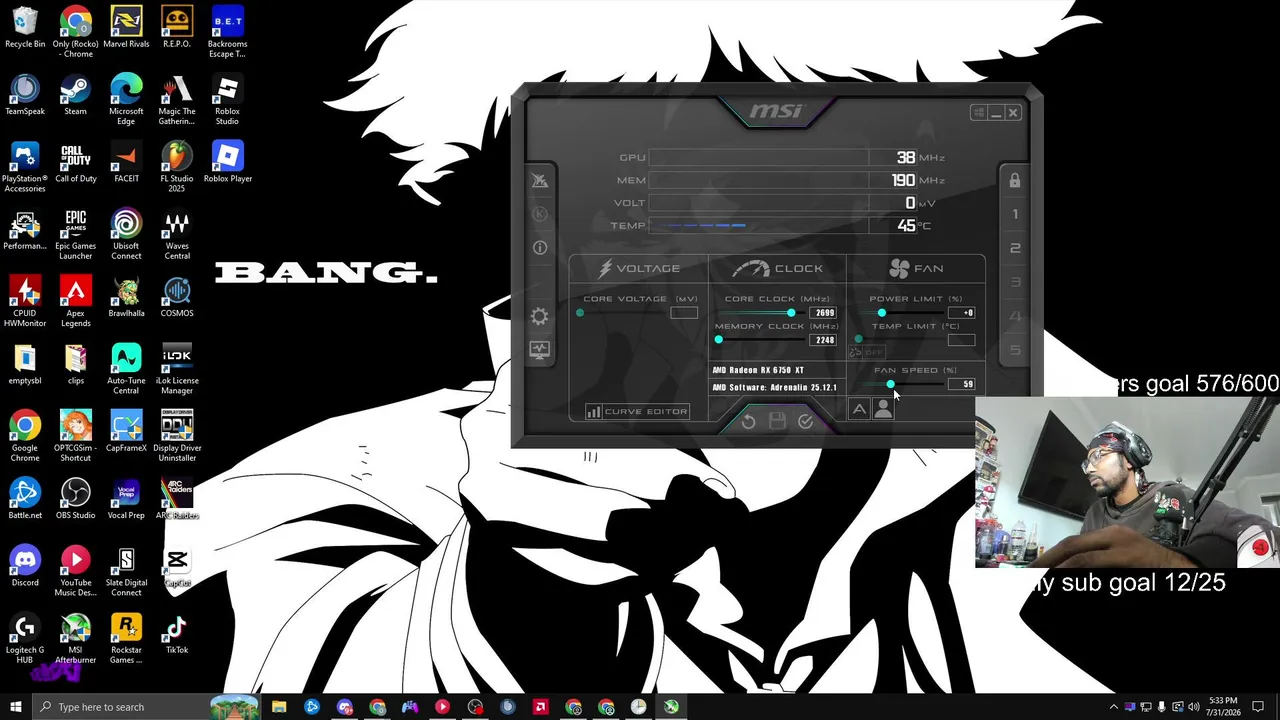
Task: Open the system tray volume control
Action: point(1194,707)
